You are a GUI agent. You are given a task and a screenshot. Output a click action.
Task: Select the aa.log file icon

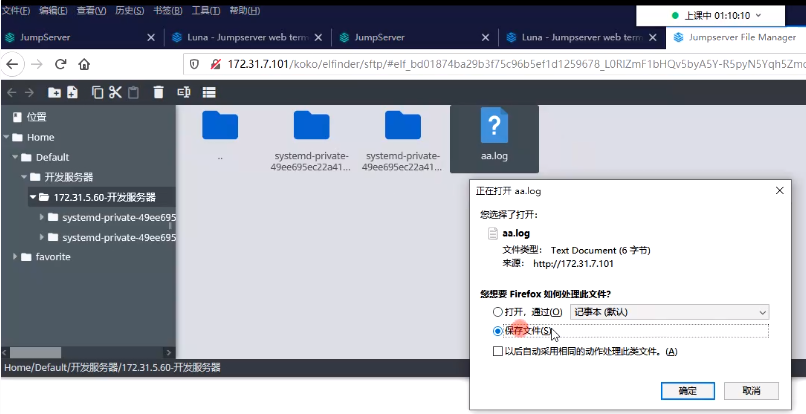click(x=494, y=126)
